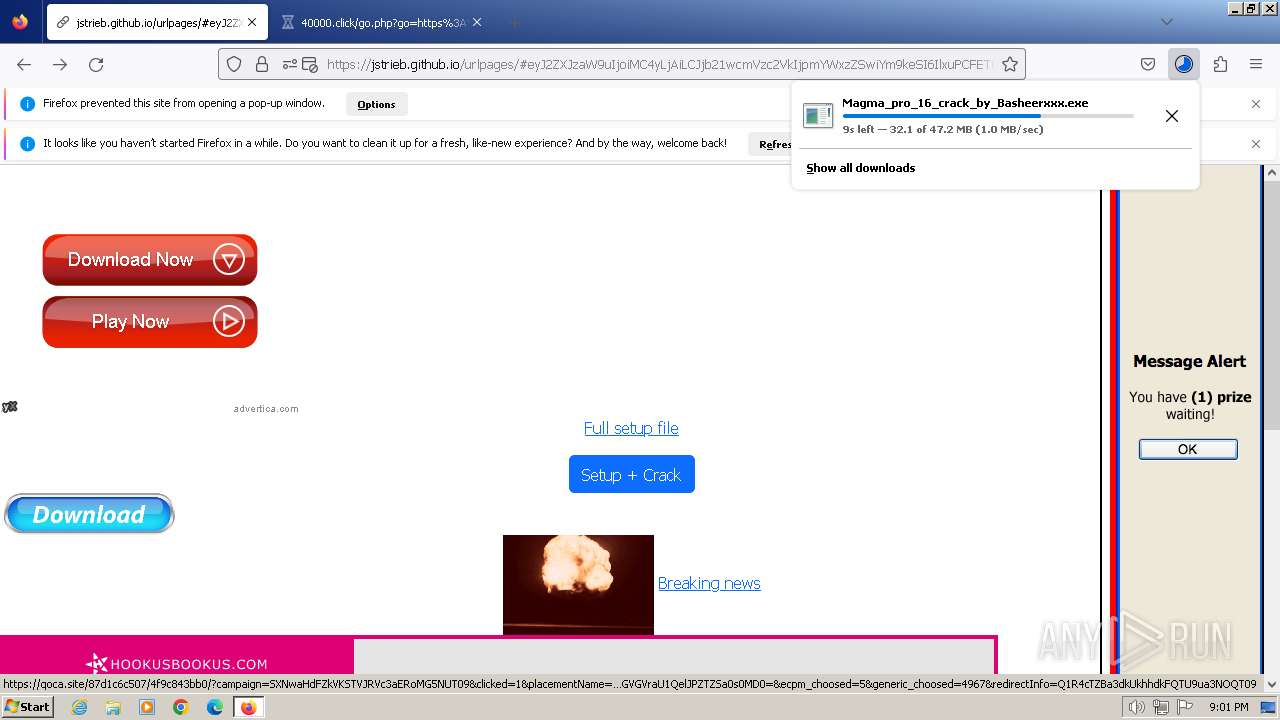Click the download progress bar

tap(988, 116)
